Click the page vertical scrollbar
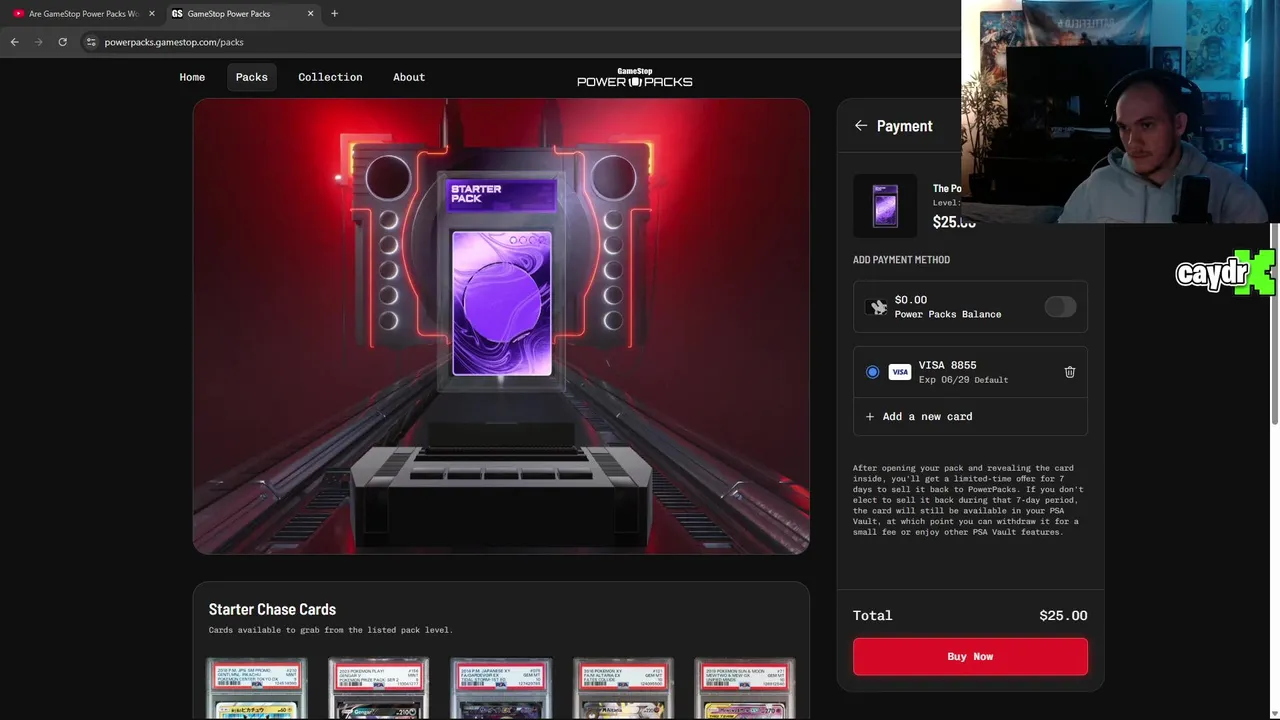1280x720 pixels. 1275,325
